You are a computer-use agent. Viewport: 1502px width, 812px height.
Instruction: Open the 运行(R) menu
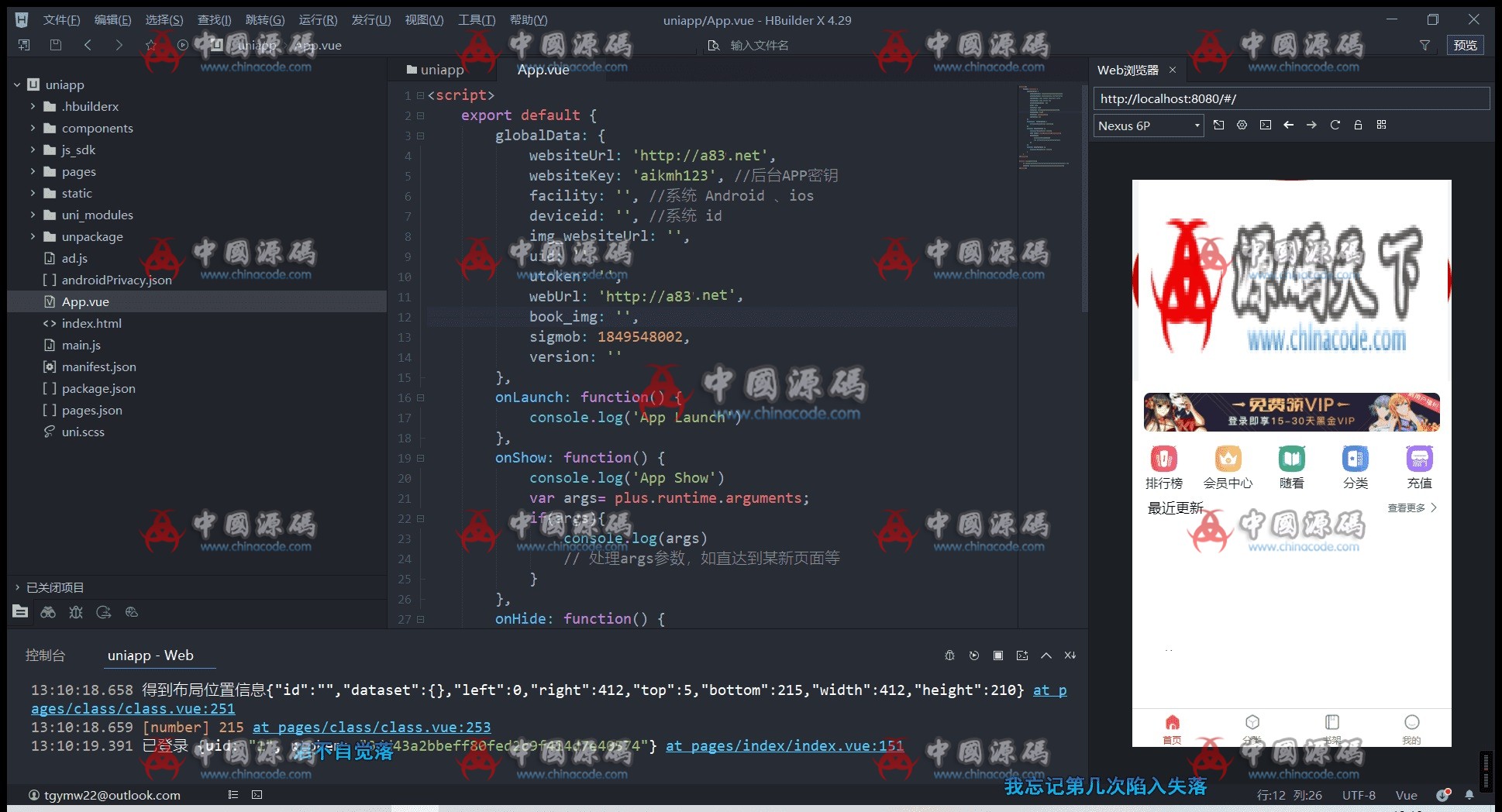pyautogui.click(x=318, y=19)
